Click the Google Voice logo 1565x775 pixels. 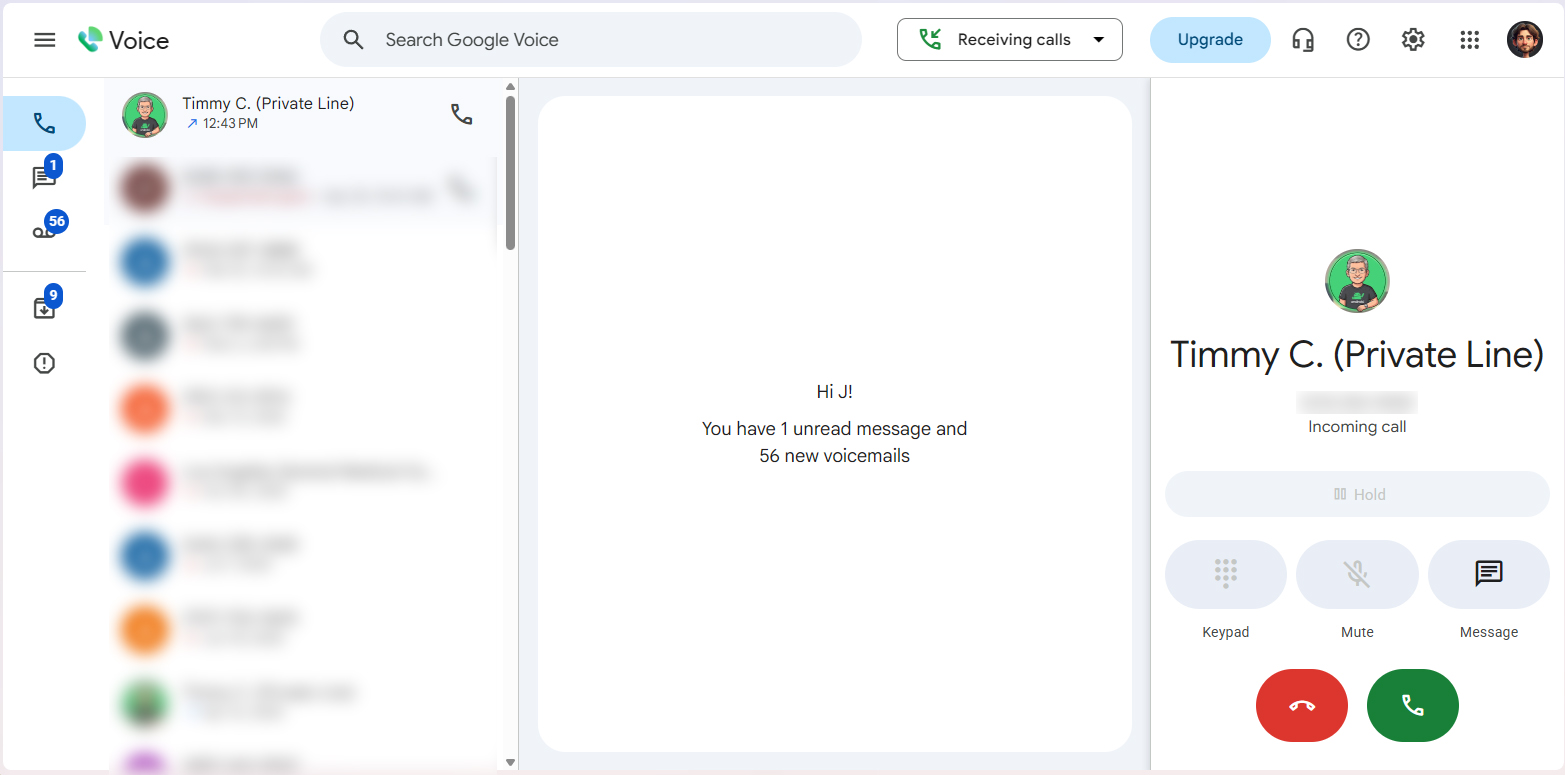(124, 40)
